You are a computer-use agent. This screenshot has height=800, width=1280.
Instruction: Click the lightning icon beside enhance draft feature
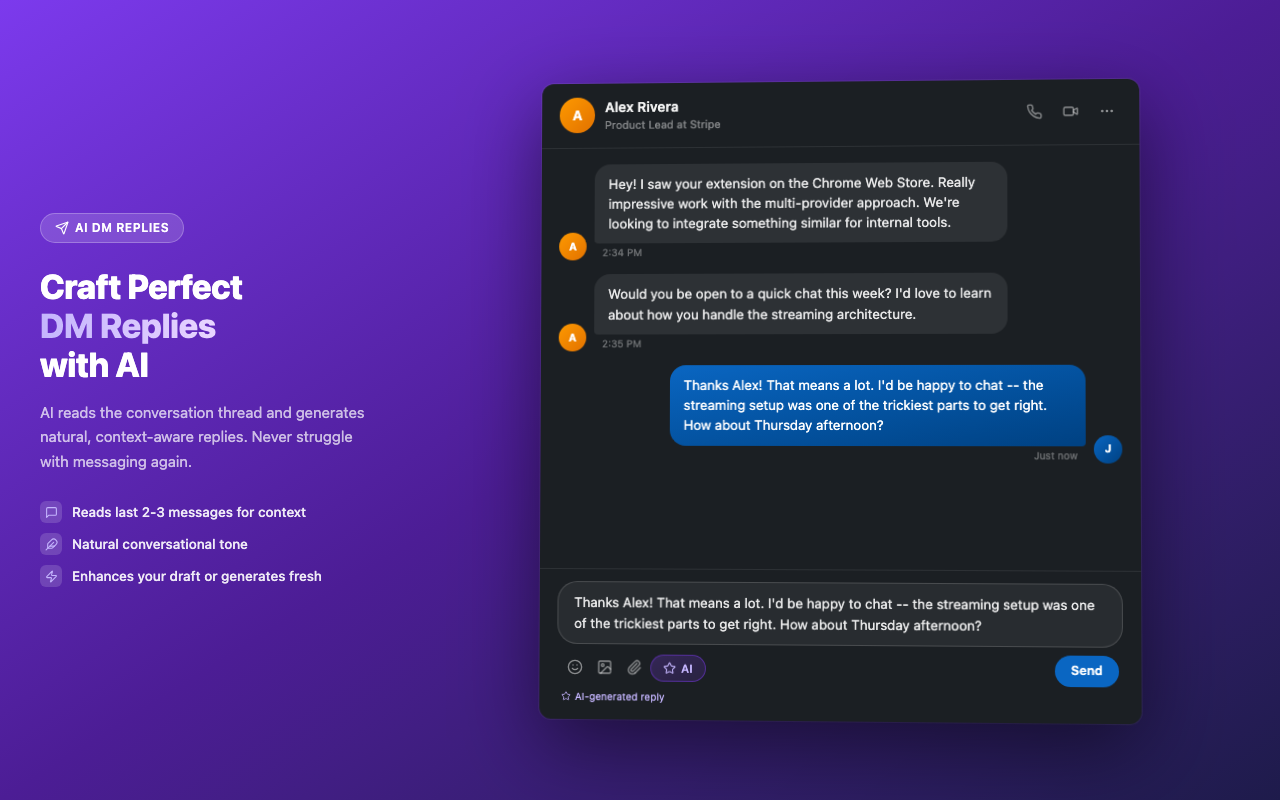pos(51,575)
